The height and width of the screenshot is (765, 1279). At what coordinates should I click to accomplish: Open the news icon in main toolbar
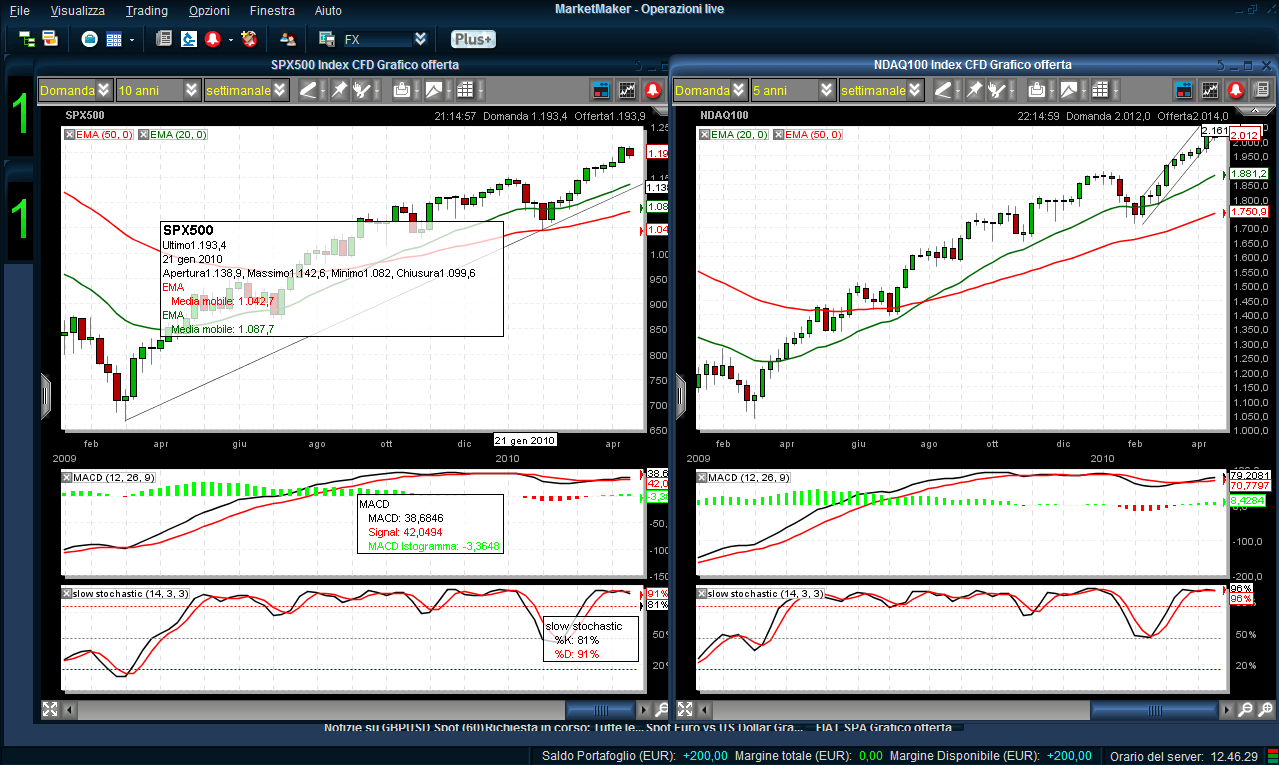164,39
